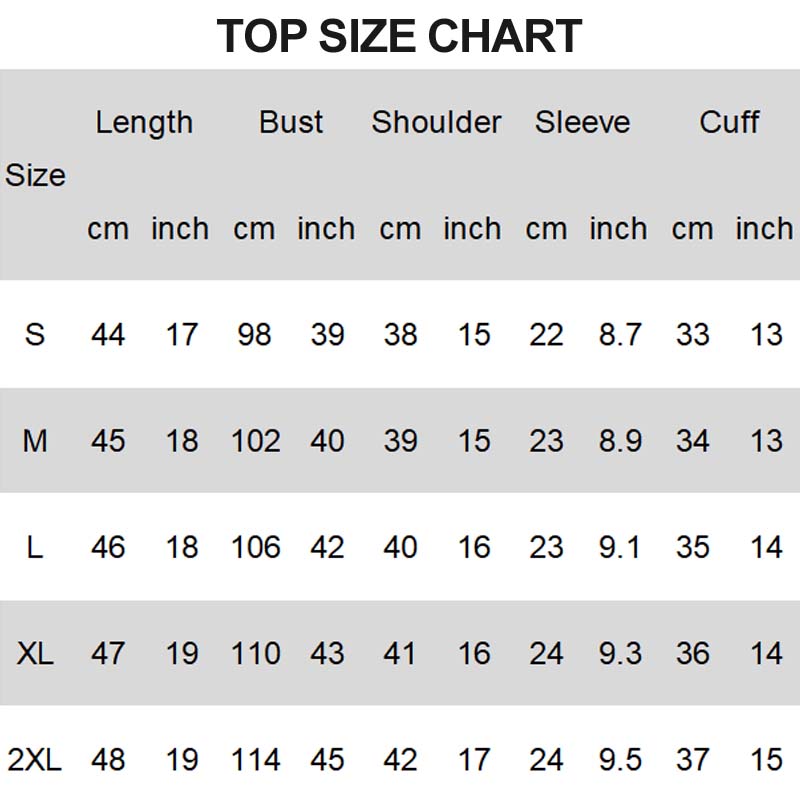Screen dimensions: 800x800
Task: Click the bust value 106 for size L
Action: [x=255, y=547]
